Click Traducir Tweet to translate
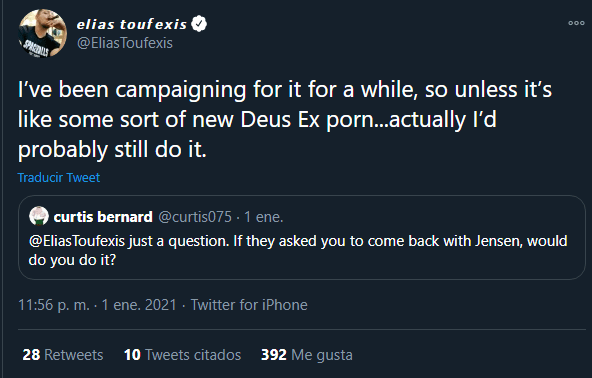This screenshot has height=378, width=592. [x=59, y=177]
